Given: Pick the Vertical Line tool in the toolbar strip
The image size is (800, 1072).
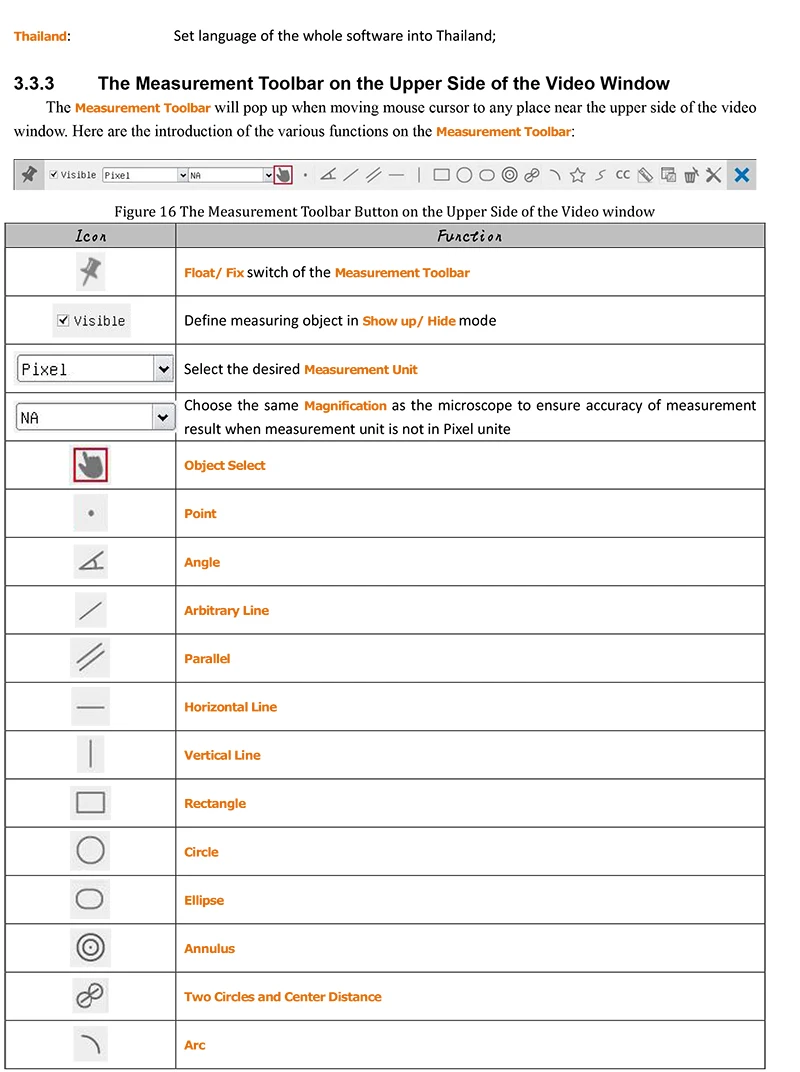Looking at the screenshot, I should pos(419,175).
